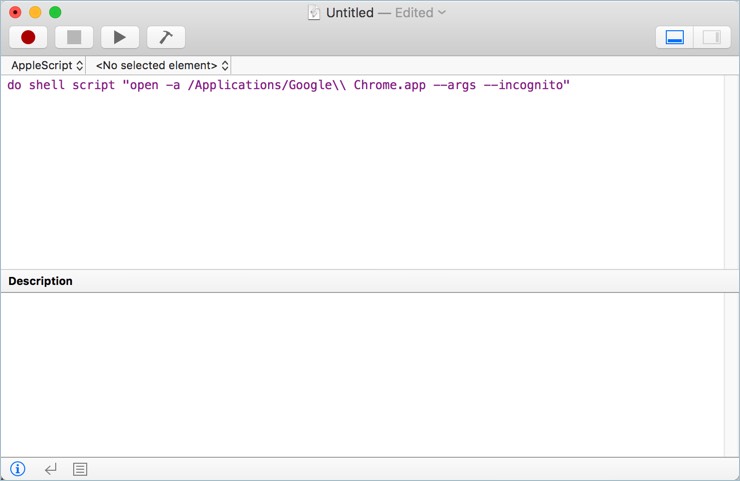Enter full screen with the green button
This screenshot has width=740, height=481.
tap(55, 12)
